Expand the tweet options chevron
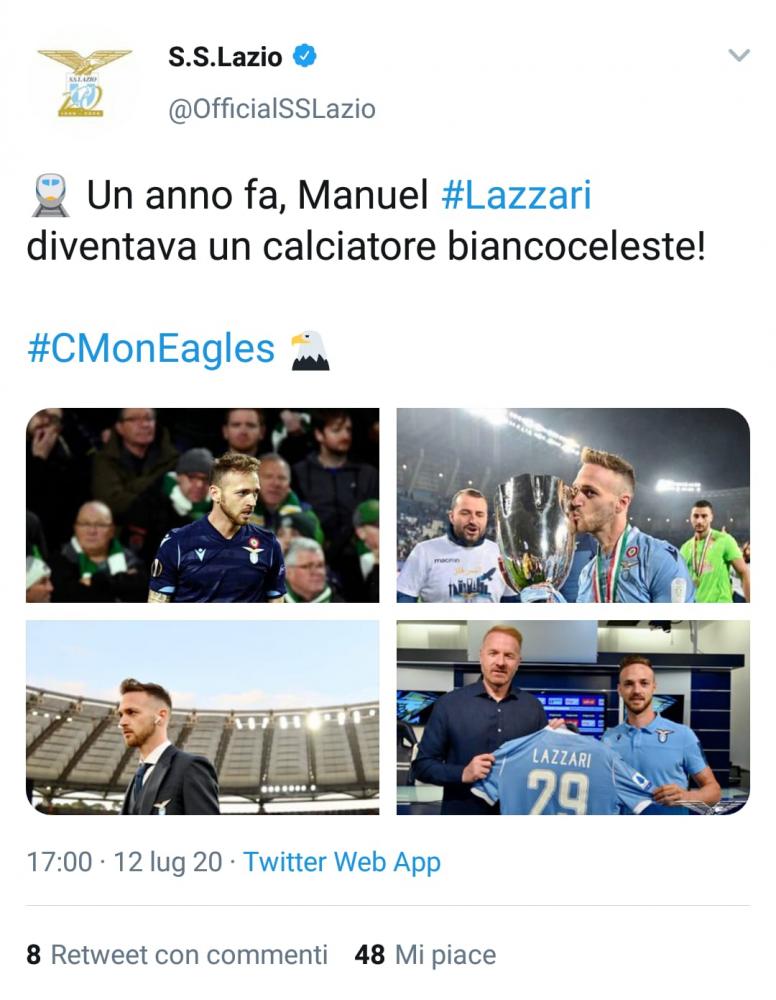The width and height of the screenshot is (776, 1000). click(x=738, y=55)
